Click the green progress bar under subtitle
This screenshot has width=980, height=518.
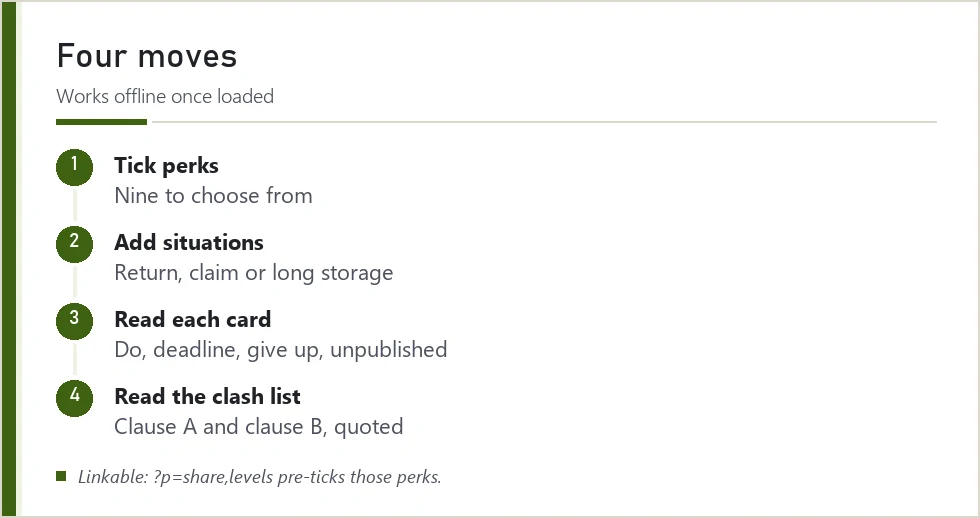point(101,122)
